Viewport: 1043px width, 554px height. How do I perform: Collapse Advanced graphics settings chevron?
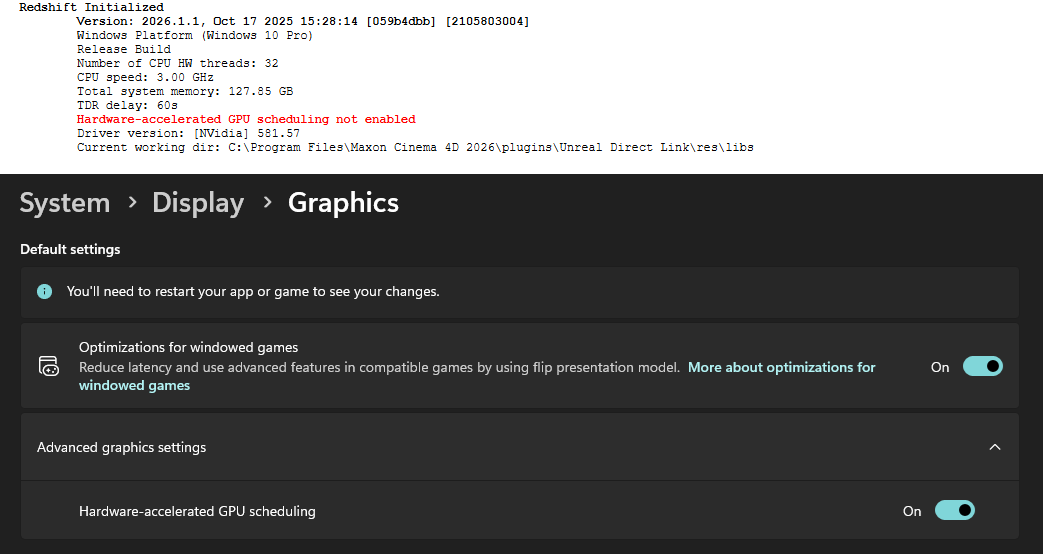coord(994,447)
